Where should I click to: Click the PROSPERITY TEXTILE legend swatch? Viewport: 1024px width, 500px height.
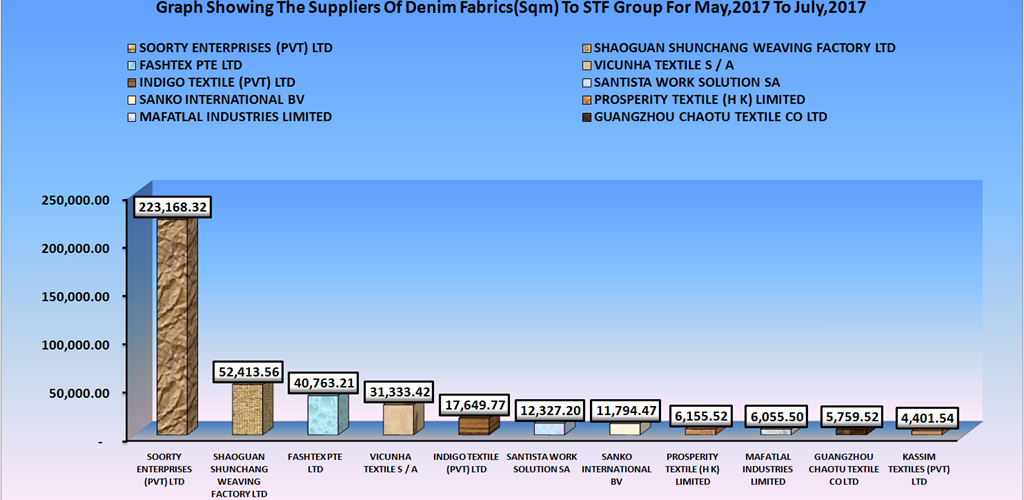pyautogui.click(x=587, y=100)
